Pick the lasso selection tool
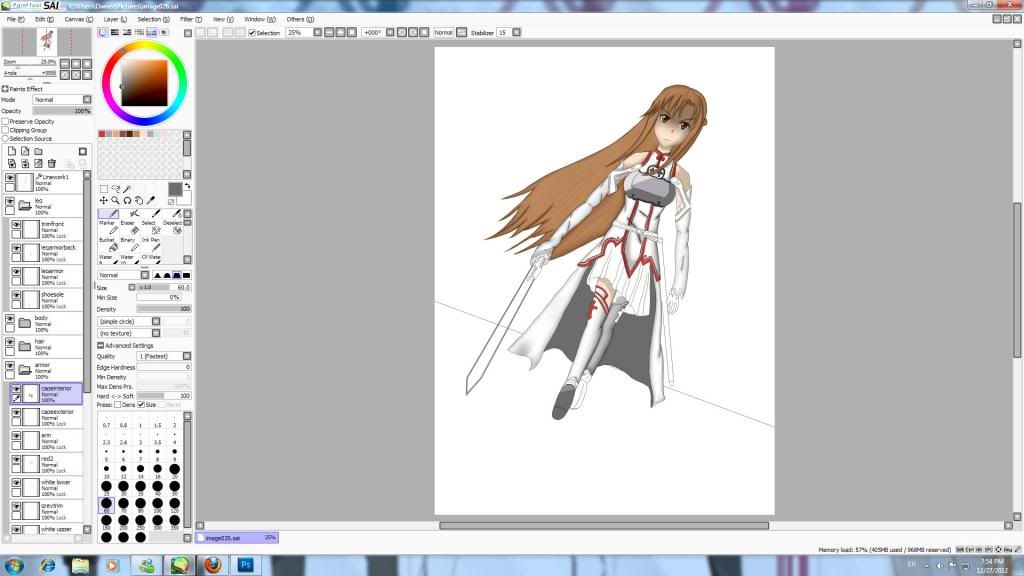The image size is (1024, 576). pos(116,189)
